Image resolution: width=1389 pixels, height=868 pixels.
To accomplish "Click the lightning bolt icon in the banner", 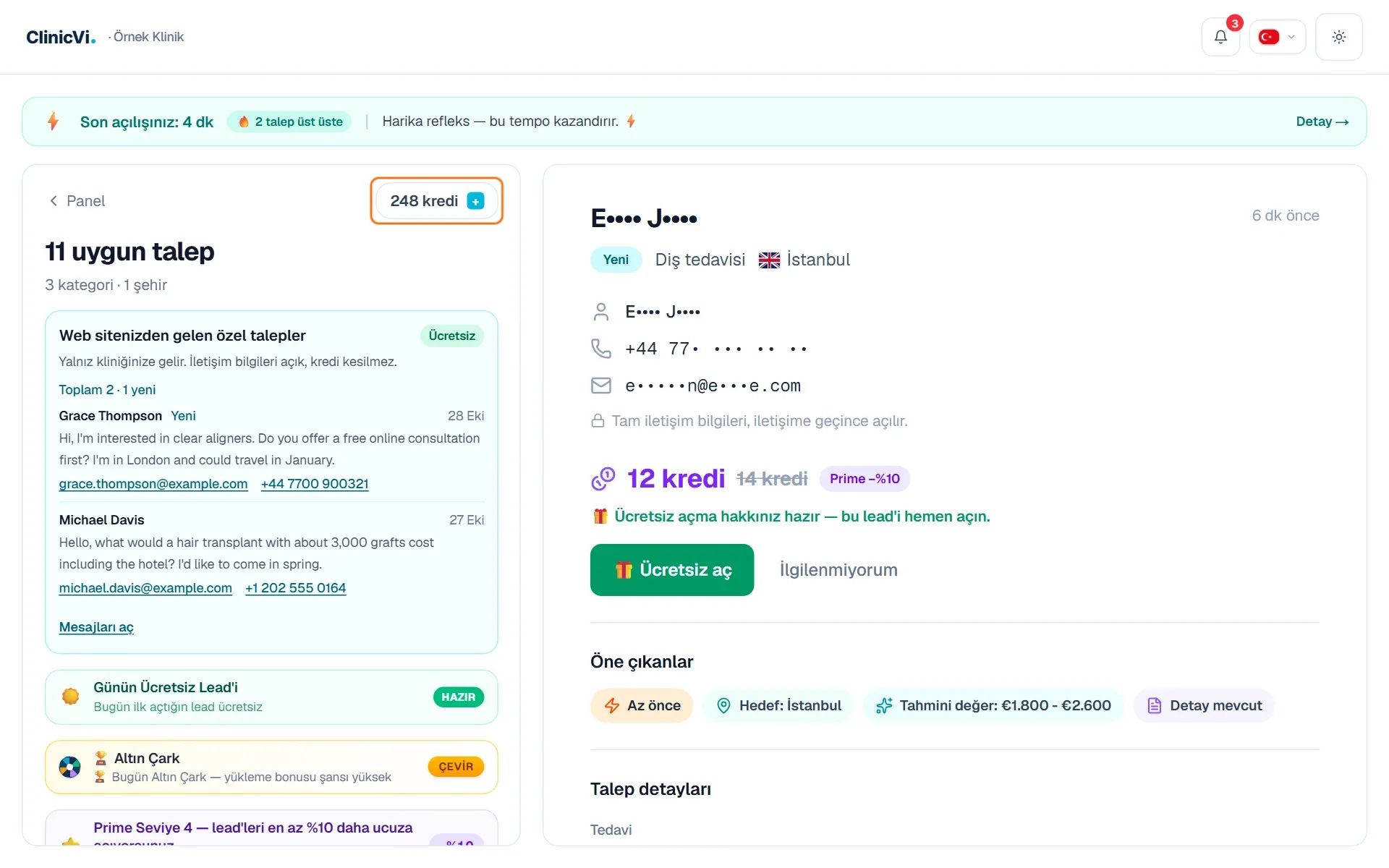I will pyautogui.click(x=53, y=122).
